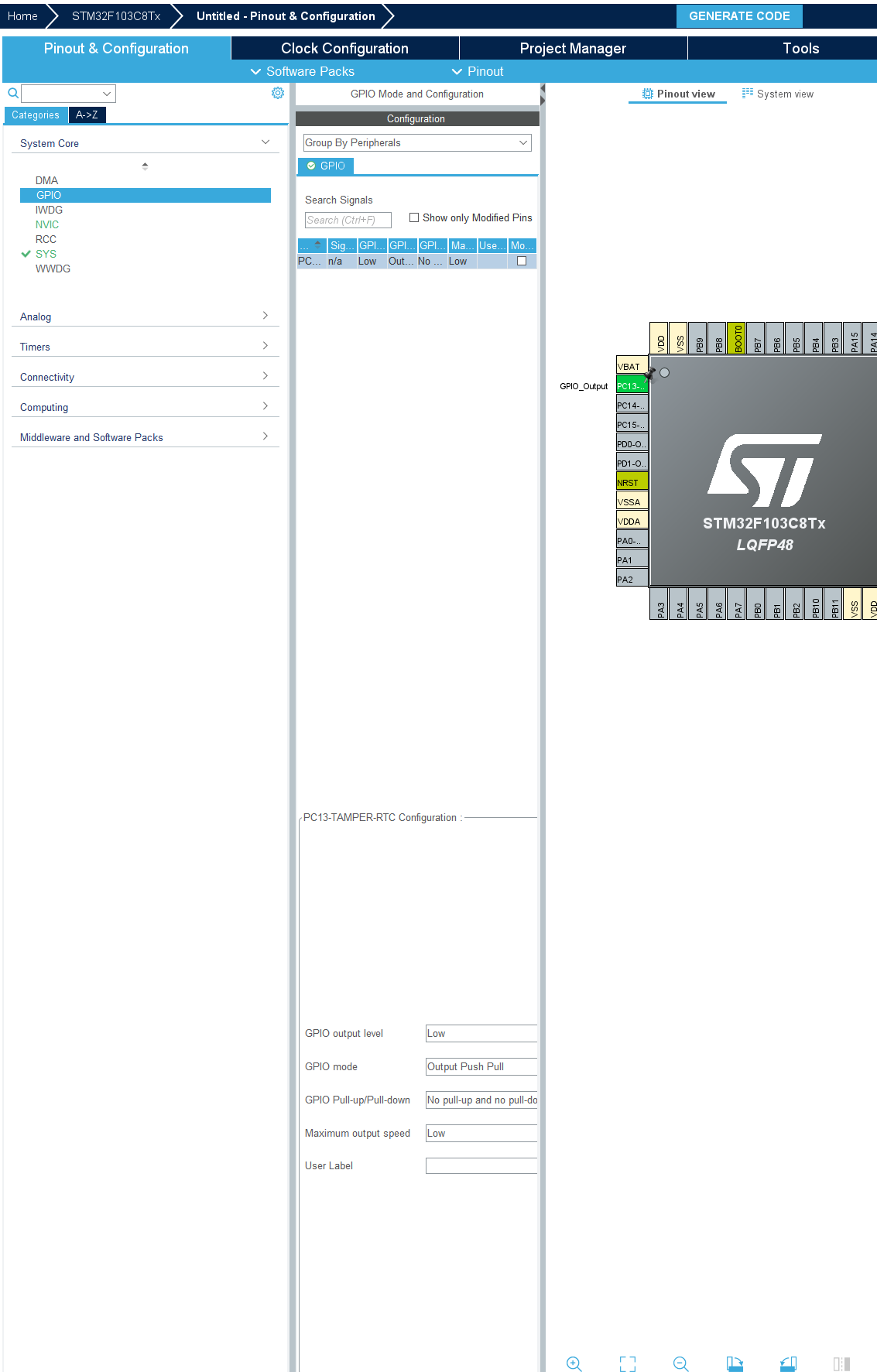Image resolution: width=877 pixels, height=1372 pixels.
Task: Open DMA in System Core list
Action: point(46,180)
